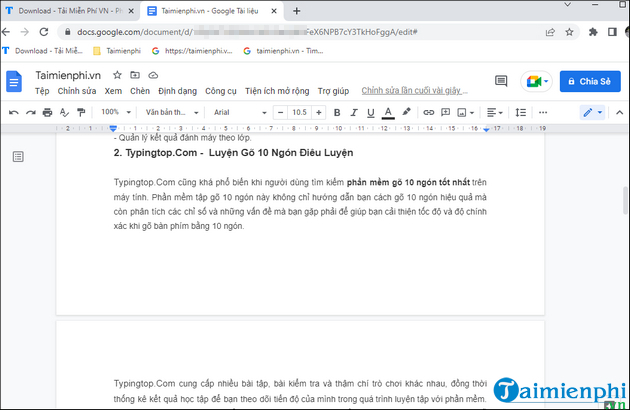The image size is (630, 410).
Task: Move document with folder icon
Action: [x=135, y=75]
